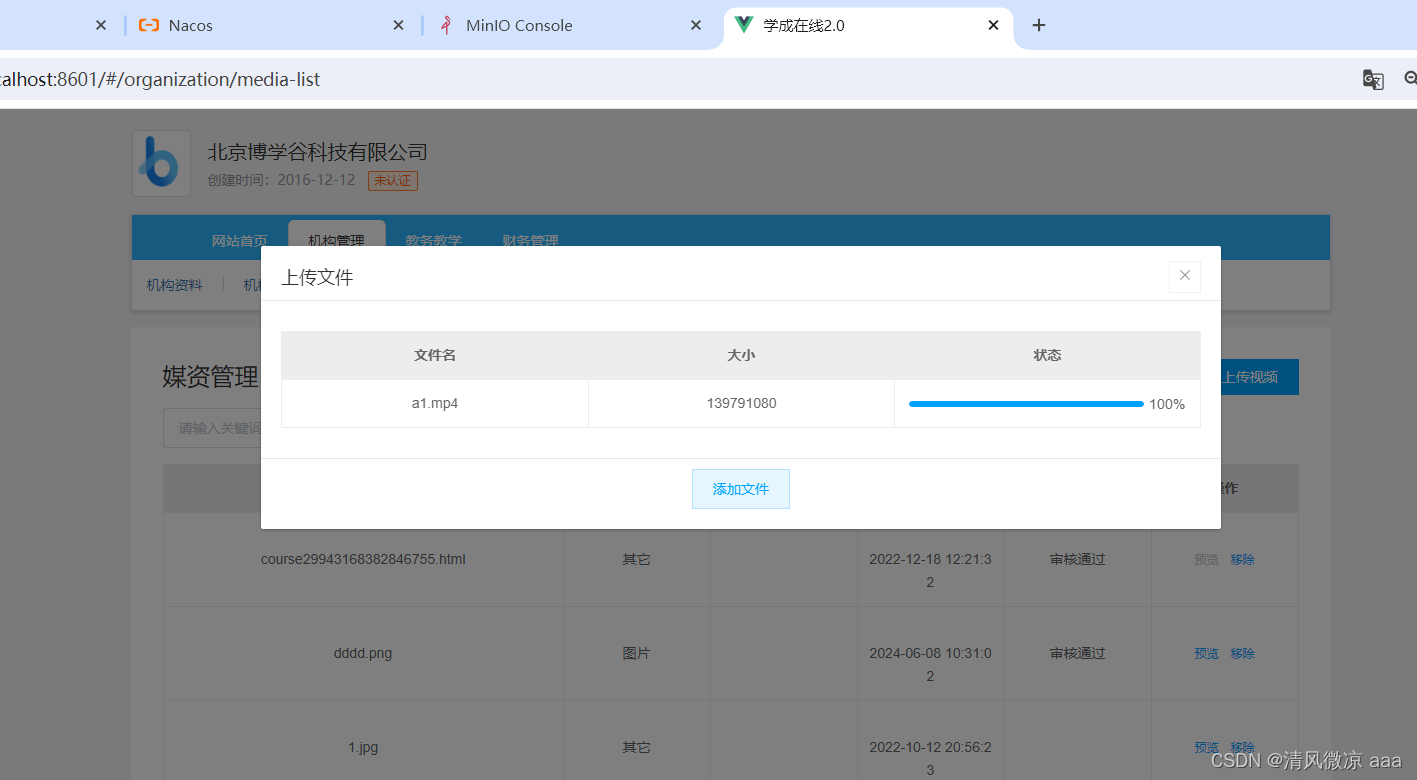Screen dimensions: 1417x780
Task: Close the Nacos tab
Action: [x=398, y=25]
